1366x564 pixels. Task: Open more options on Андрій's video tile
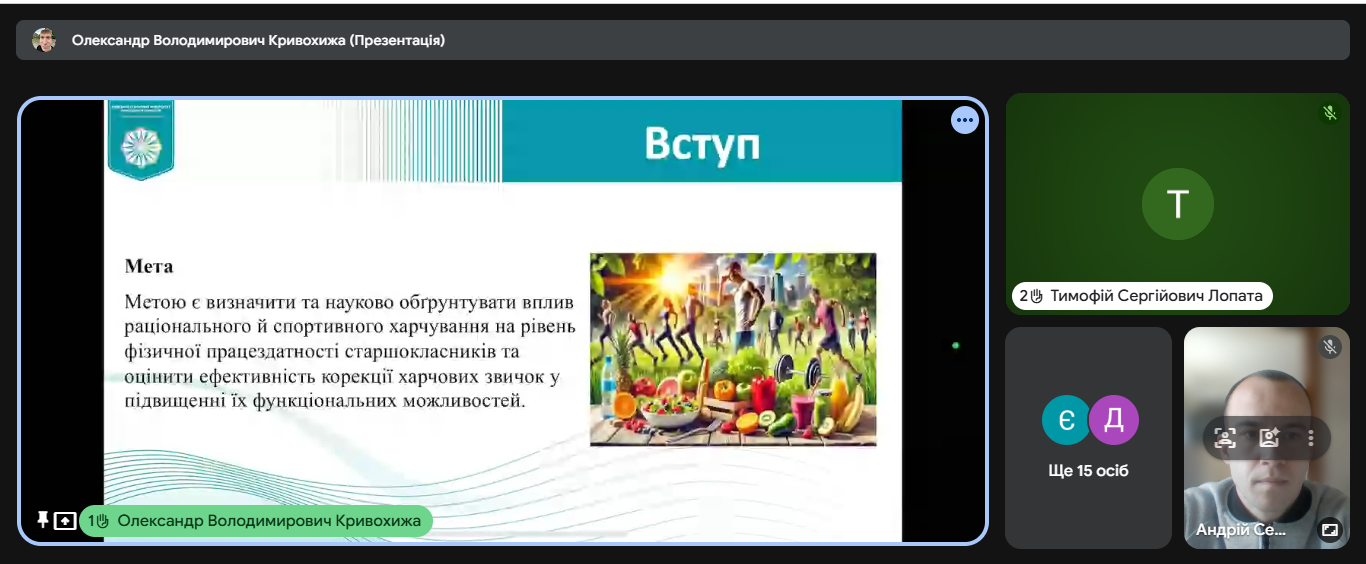point(1311,438)
